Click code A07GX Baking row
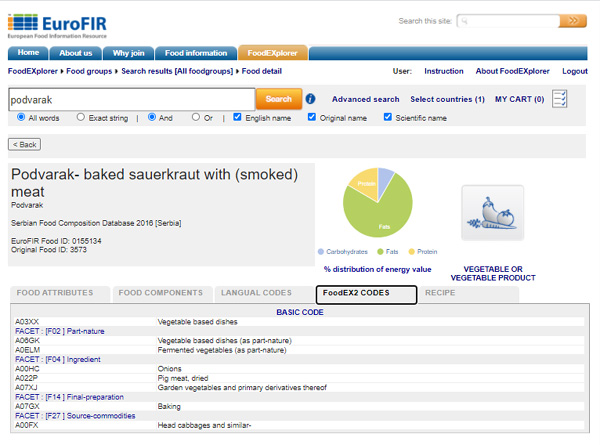The image size is (600, 445). tap(299, 406)
